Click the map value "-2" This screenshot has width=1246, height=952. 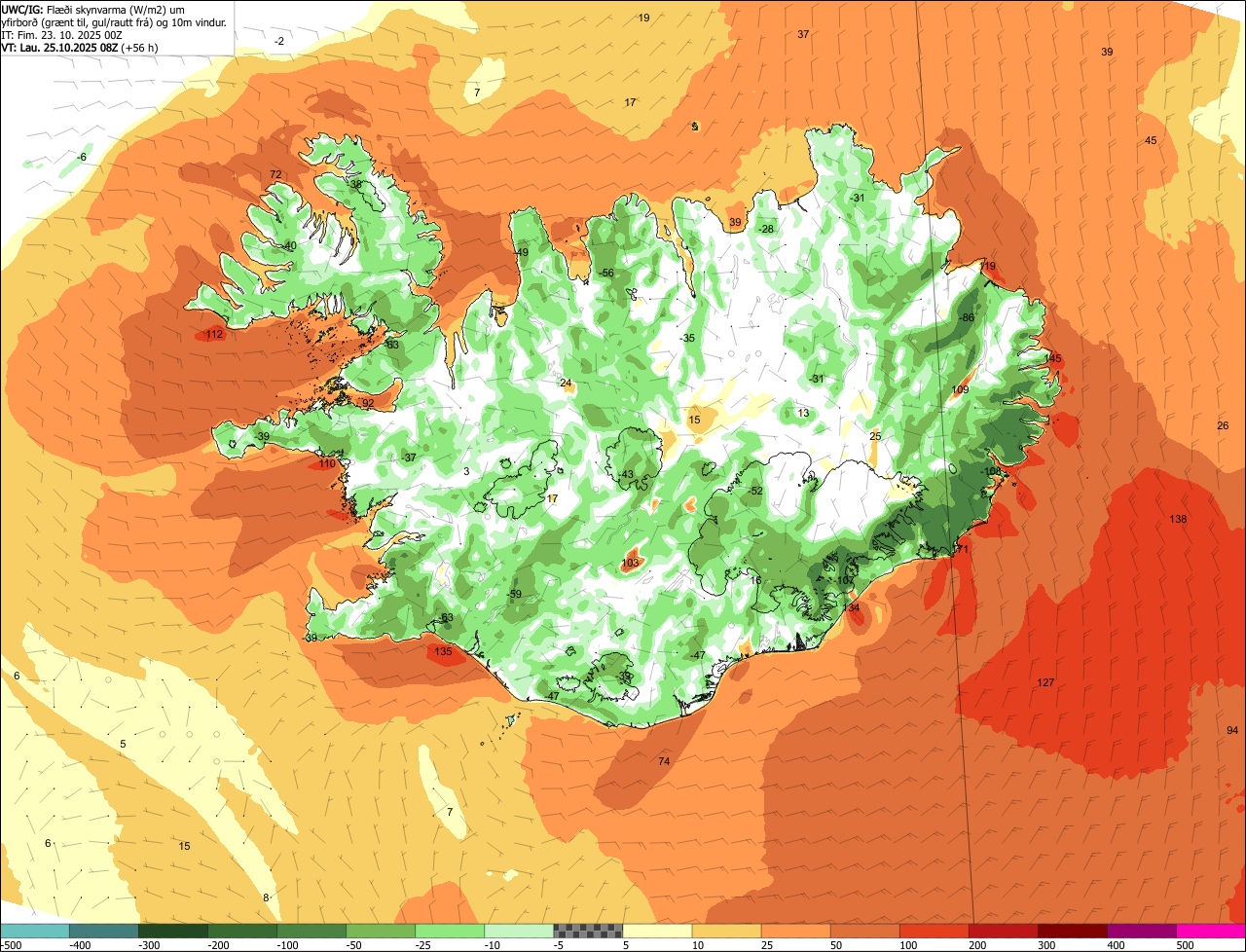(x=279, y=41)
